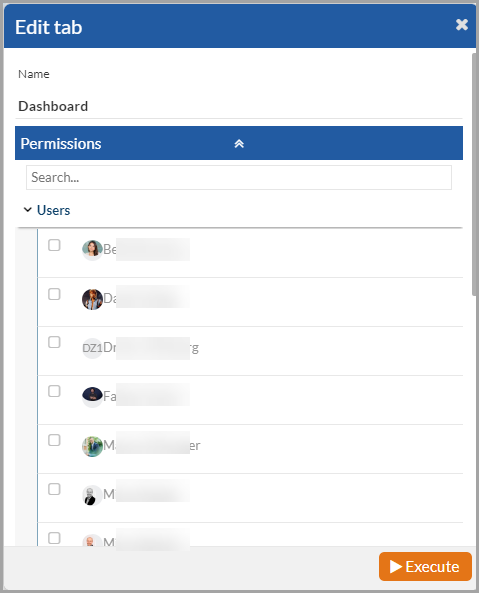Collapse the Permissions section header

239,143
